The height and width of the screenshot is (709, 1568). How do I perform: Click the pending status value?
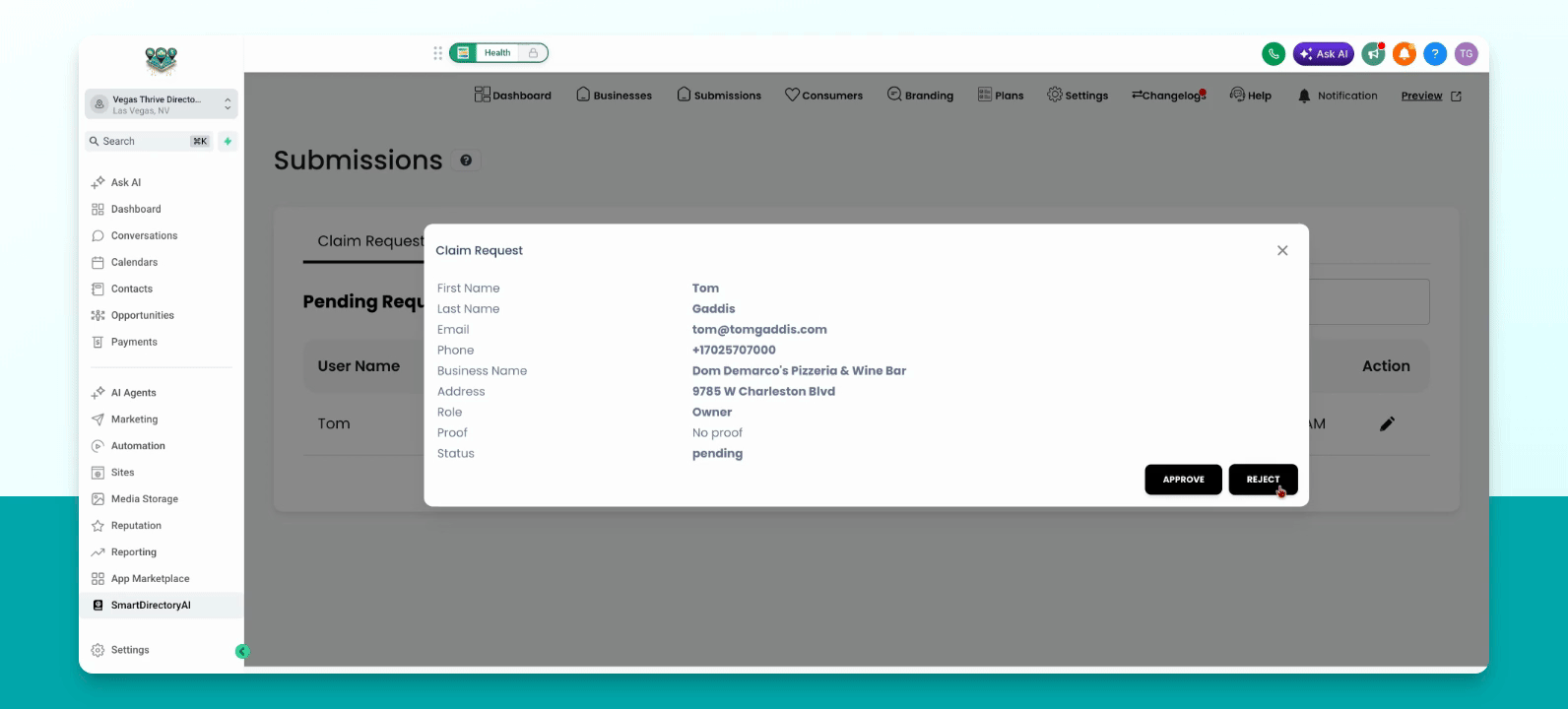pyautogui.click(x=717, y=454)
